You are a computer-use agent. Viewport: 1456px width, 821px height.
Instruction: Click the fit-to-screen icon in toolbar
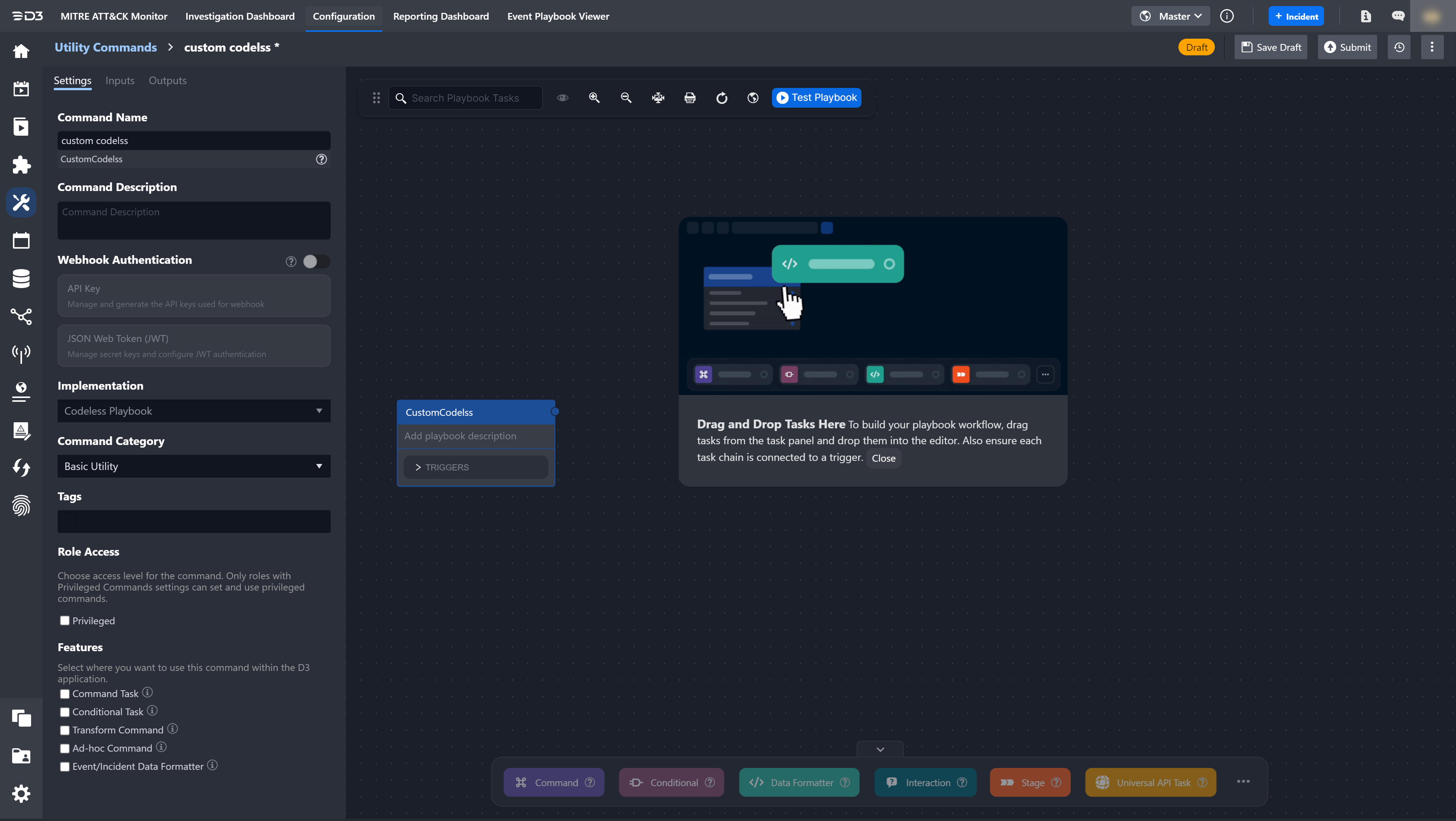point(658,98)
